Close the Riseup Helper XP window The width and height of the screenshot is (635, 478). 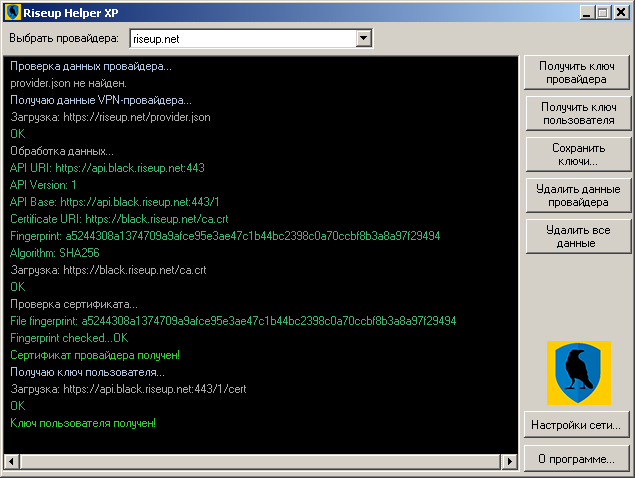tap(620, 12)
